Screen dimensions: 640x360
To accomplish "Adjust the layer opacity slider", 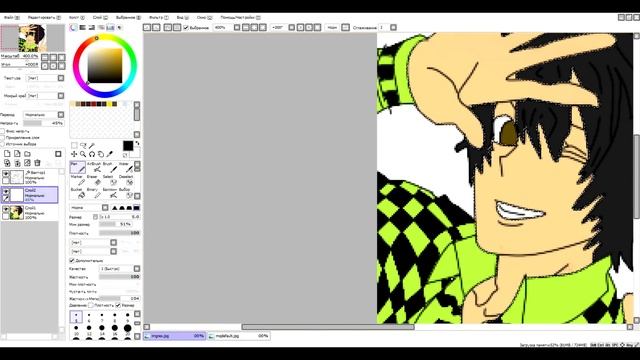I will tap(43, 123).
